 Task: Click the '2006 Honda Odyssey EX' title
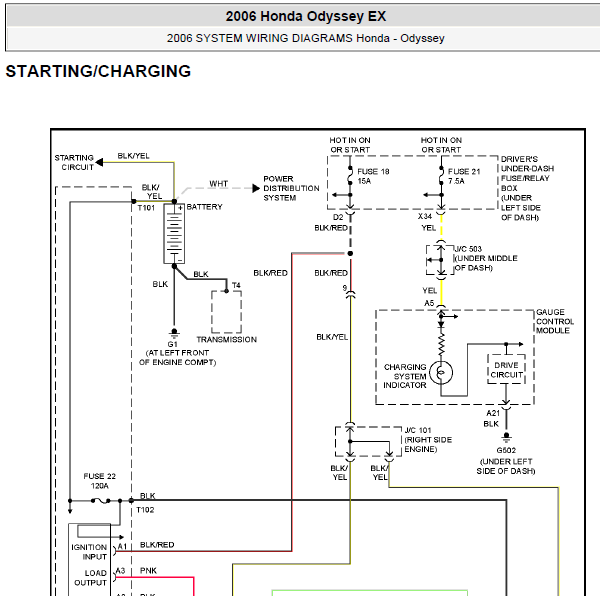(x=306, y=16)
